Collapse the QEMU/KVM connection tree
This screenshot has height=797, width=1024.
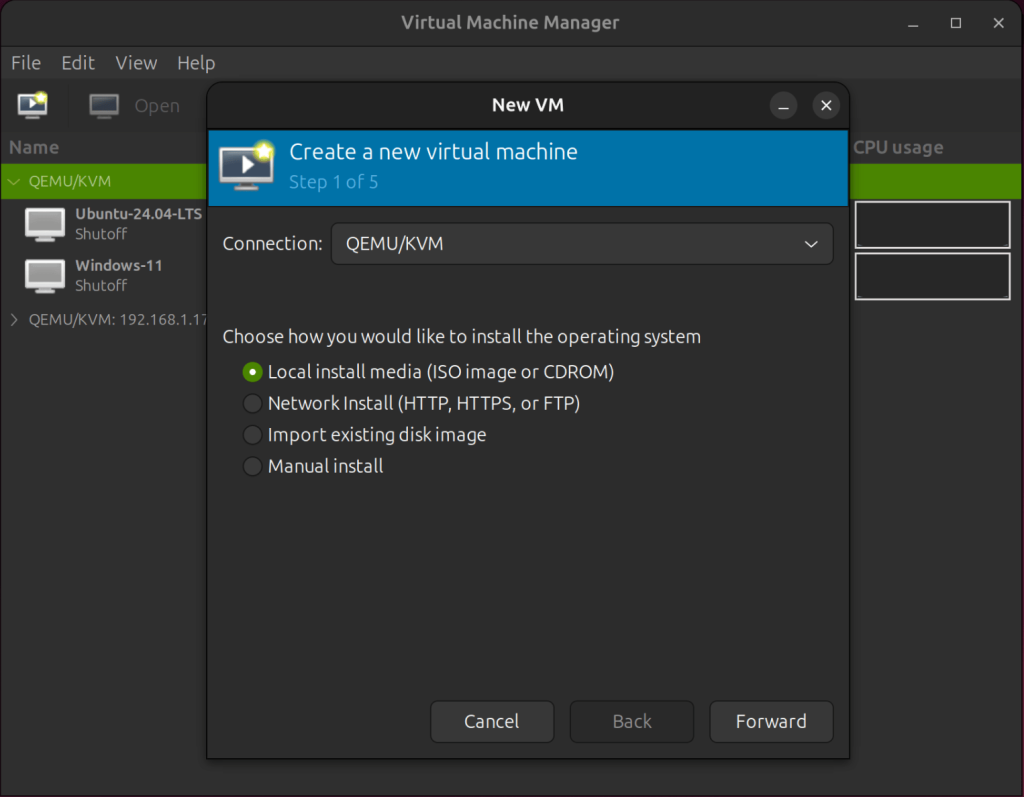click(x=14, y=182)
